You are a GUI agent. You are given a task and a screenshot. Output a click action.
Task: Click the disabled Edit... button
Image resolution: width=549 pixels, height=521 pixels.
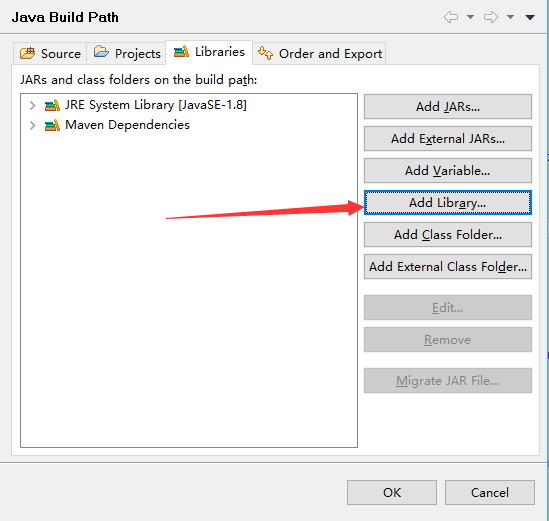point(448,307)
